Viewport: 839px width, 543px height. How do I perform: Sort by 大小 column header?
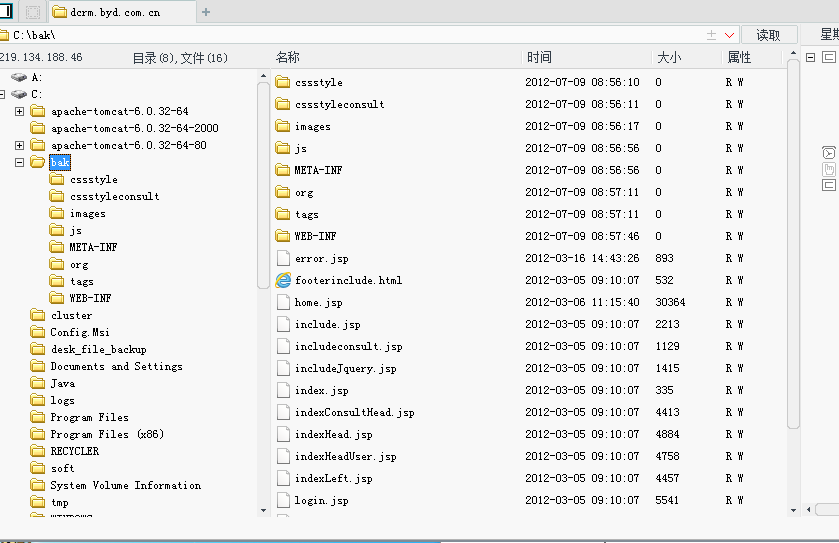click(x=669, y=57)
